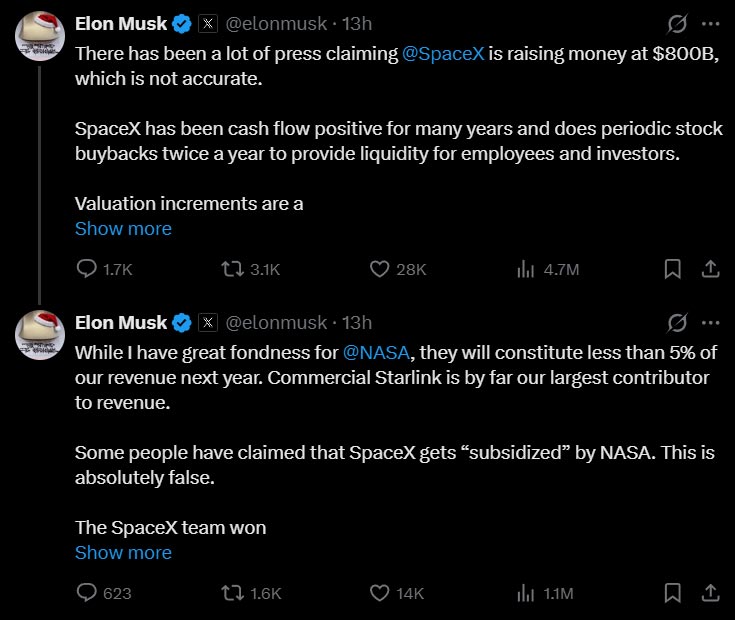Click Elon Musk's avatar on first tweet
This screenshot has width=735, height=620.
pos(41,36)
